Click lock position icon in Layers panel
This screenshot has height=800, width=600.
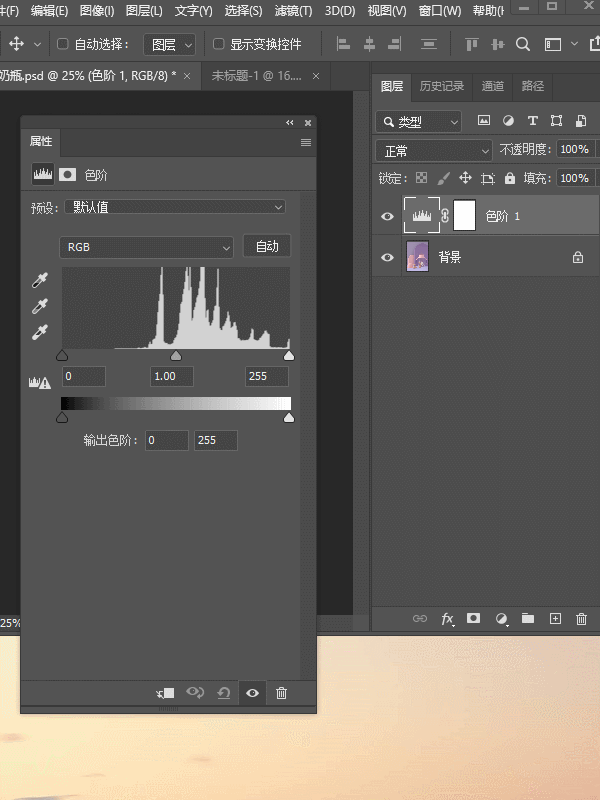(465, 178)
